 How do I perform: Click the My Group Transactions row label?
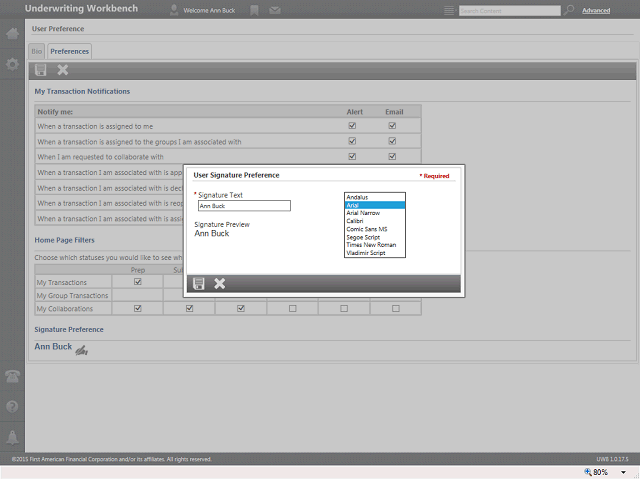[x=72, y=296]
